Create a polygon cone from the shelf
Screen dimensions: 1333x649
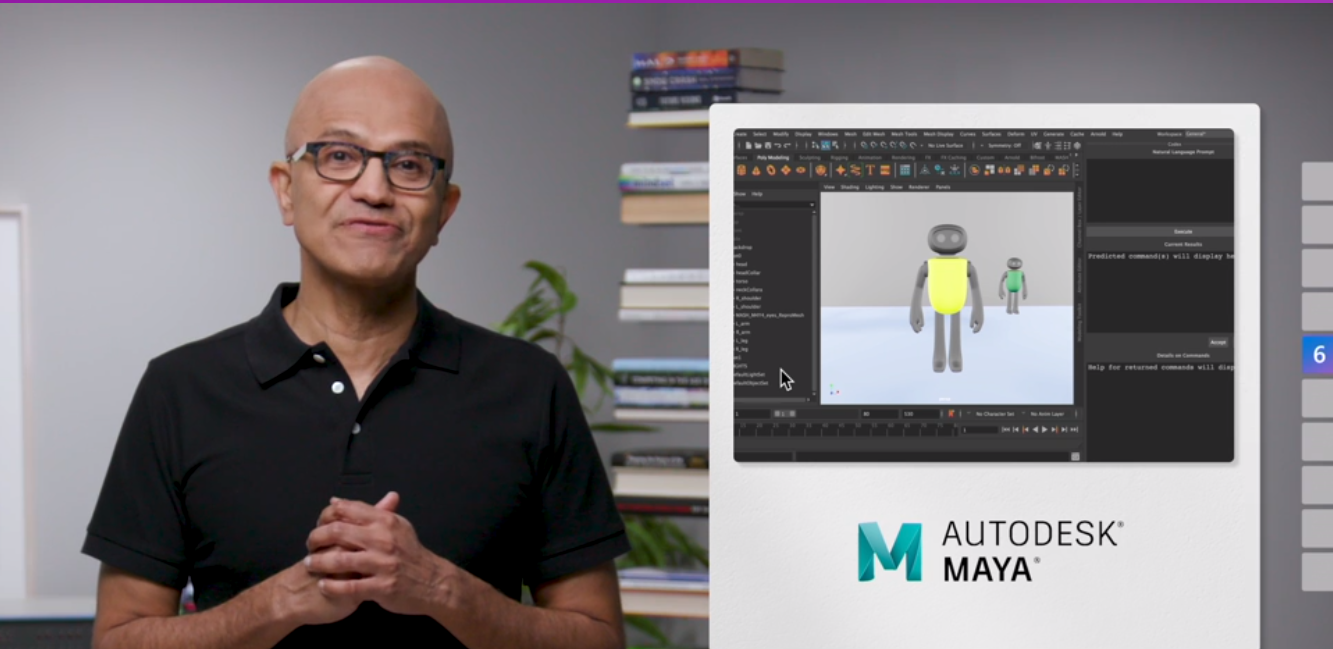click(757, 170)
